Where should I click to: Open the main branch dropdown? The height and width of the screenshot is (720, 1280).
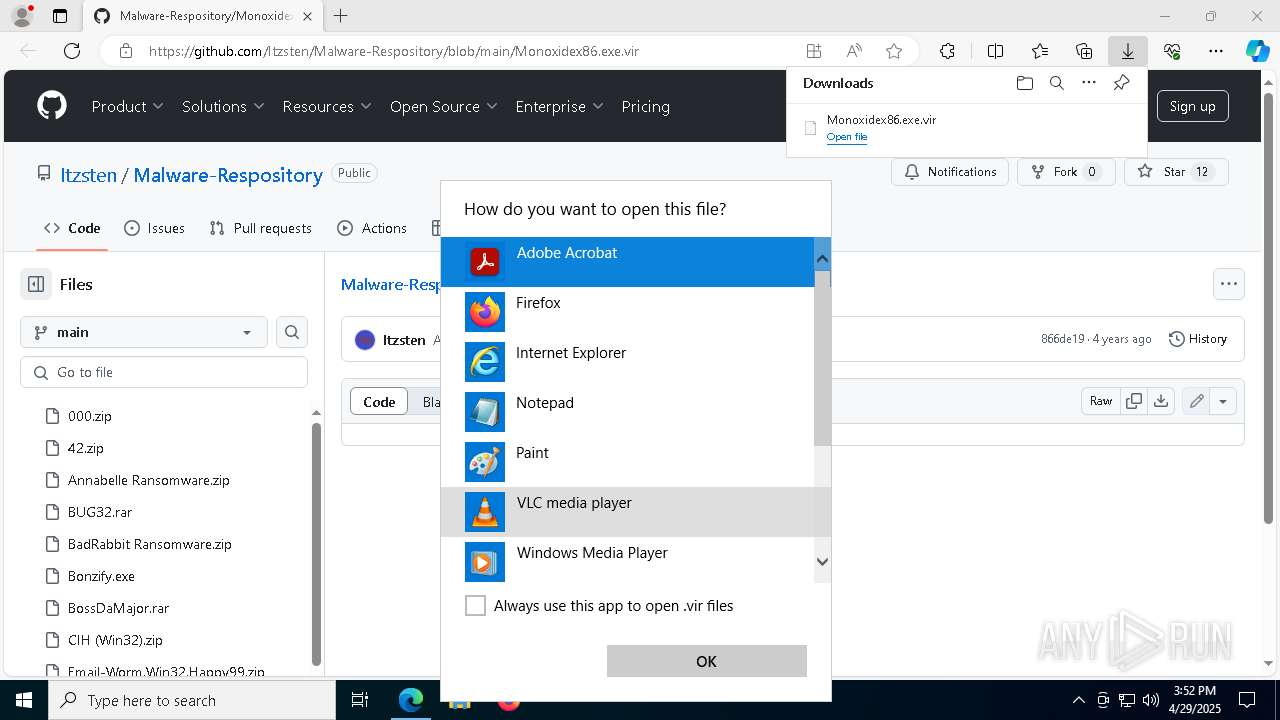(x=143, y=332)
